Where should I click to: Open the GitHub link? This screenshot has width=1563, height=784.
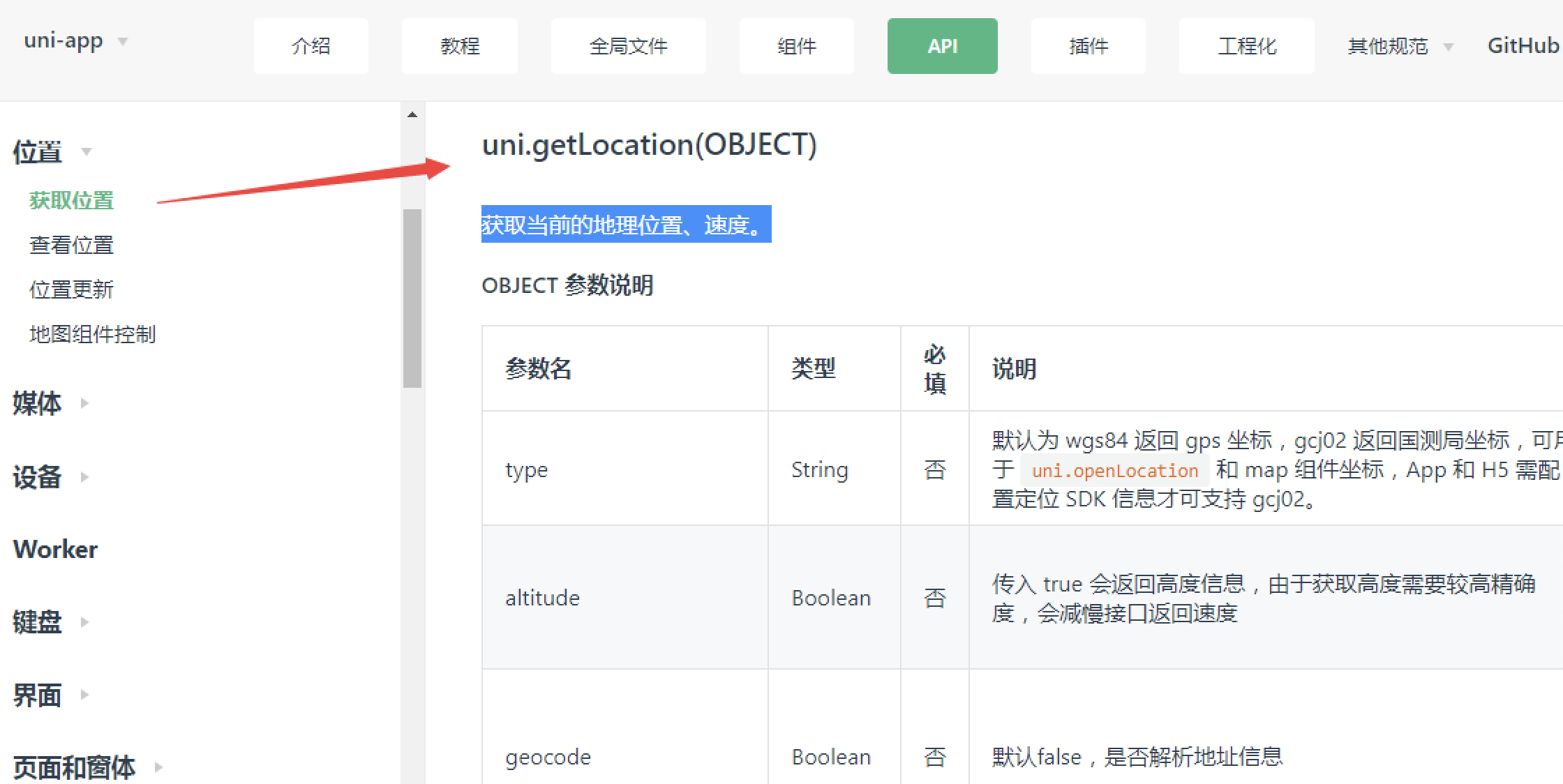tap(1524, 46)
